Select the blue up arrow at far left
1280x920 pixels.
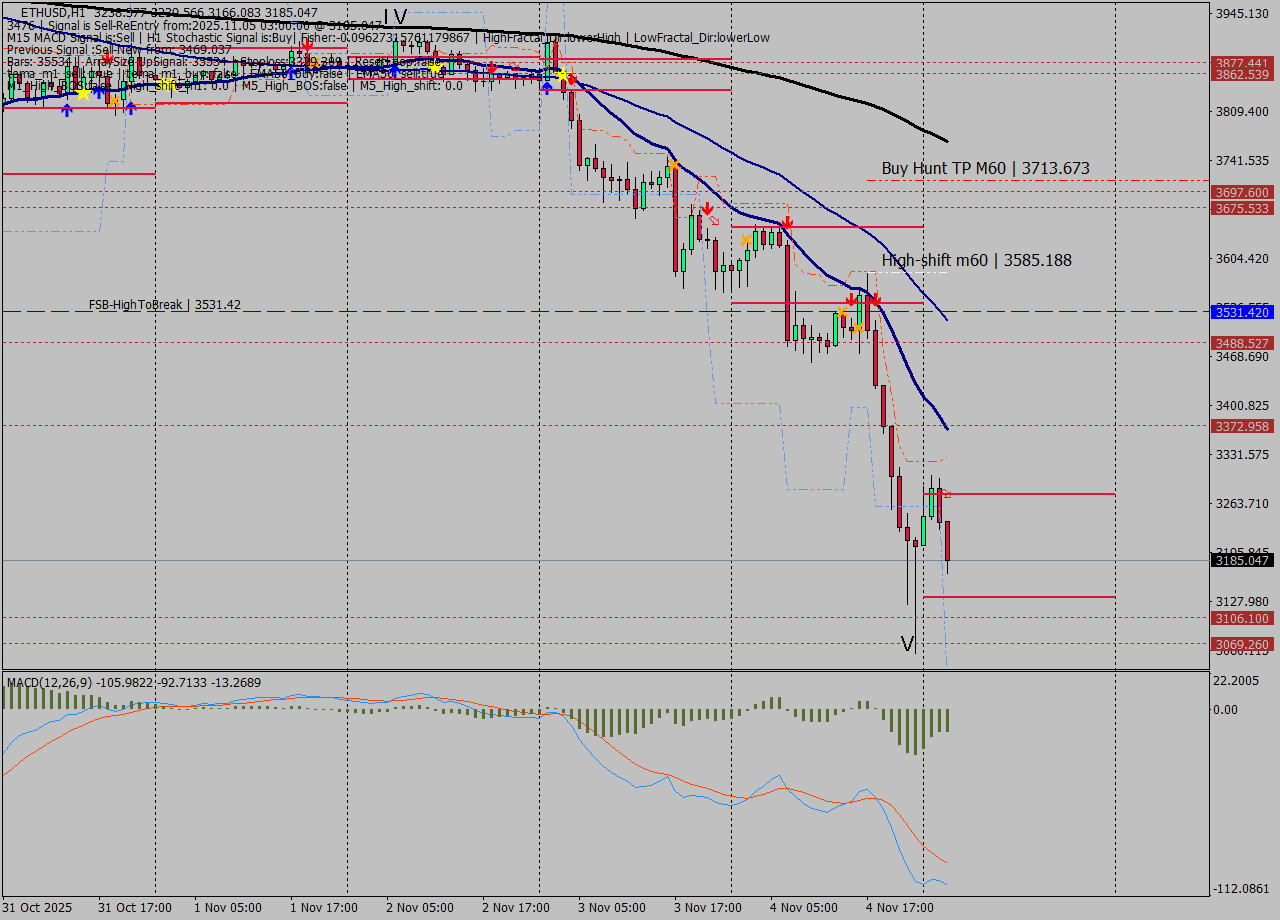[x=67, y=109]
